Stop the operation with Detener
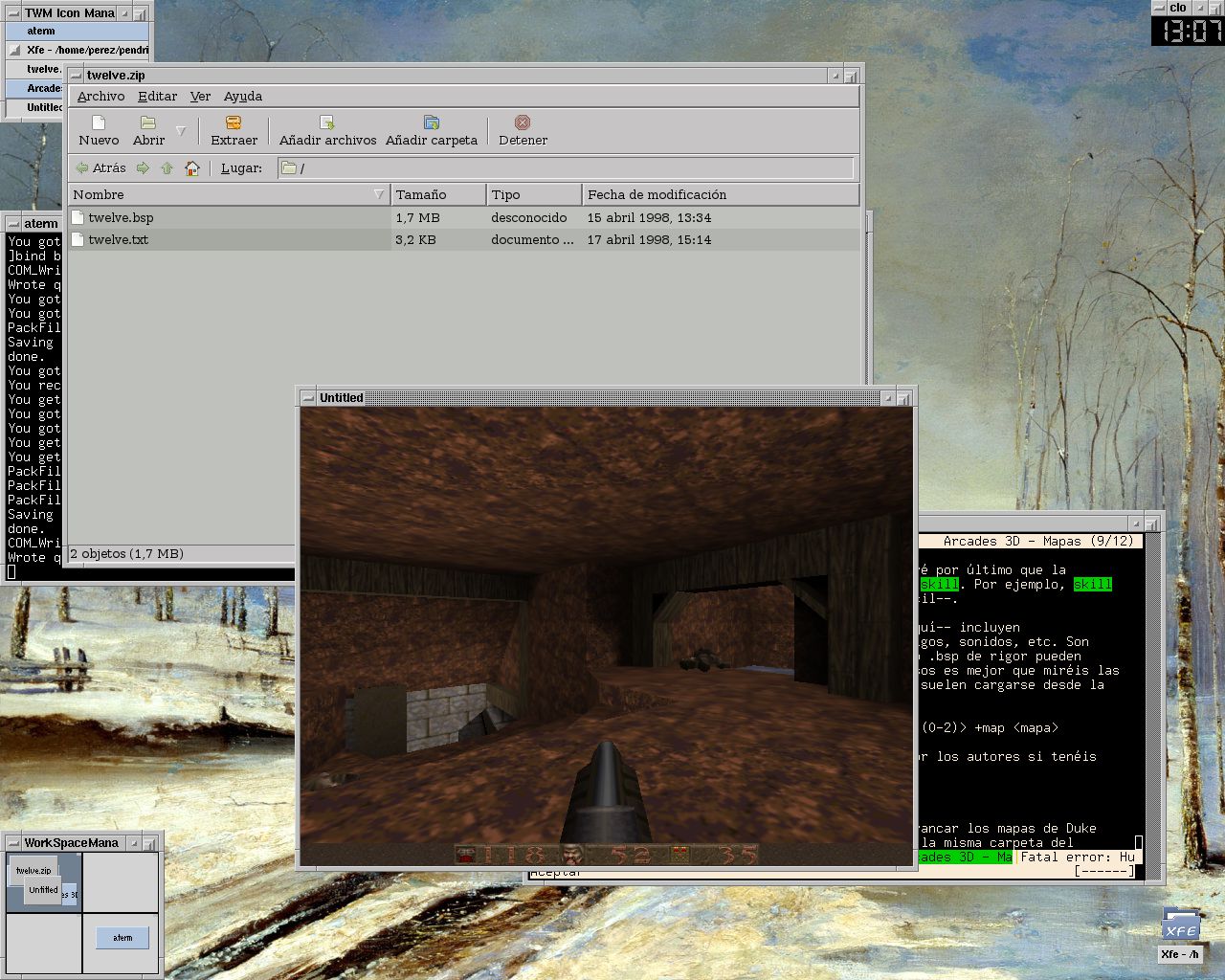Image resolution: width=1225 pixels, height=980 pixels. (x=523, y=131)
